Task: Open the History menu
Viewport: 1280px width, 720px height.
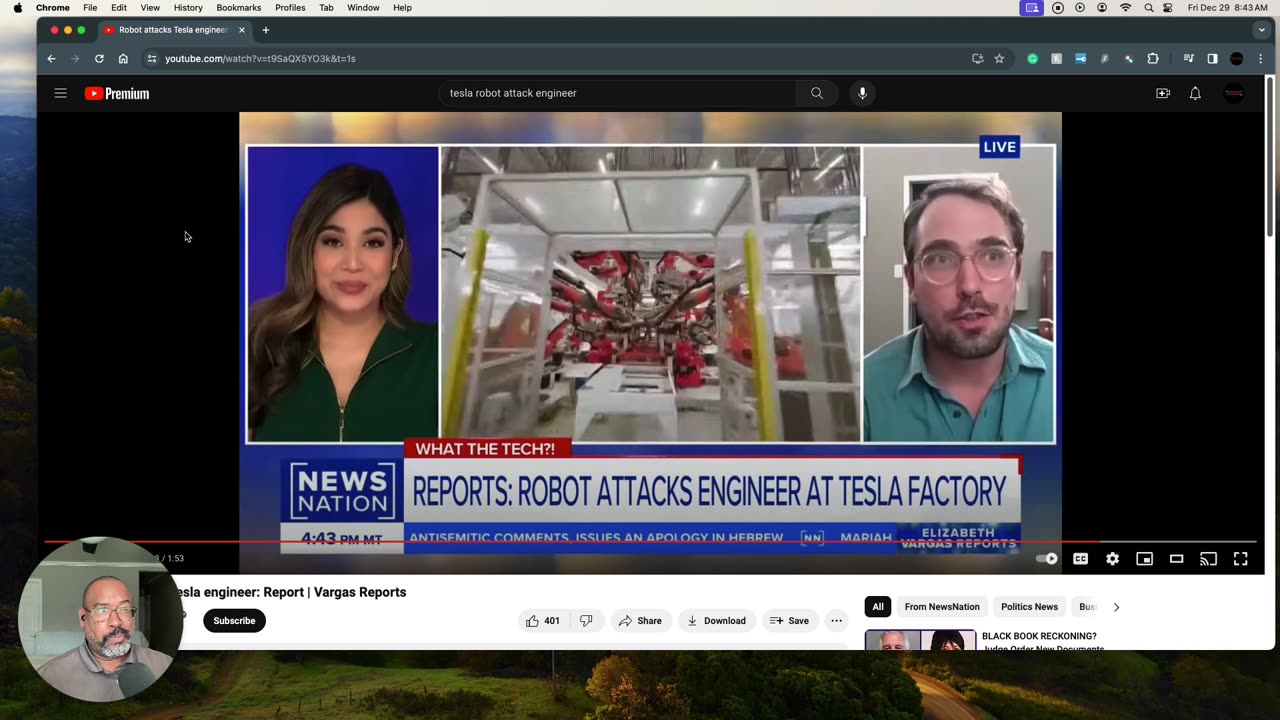Action: click(x=188, y=7)
